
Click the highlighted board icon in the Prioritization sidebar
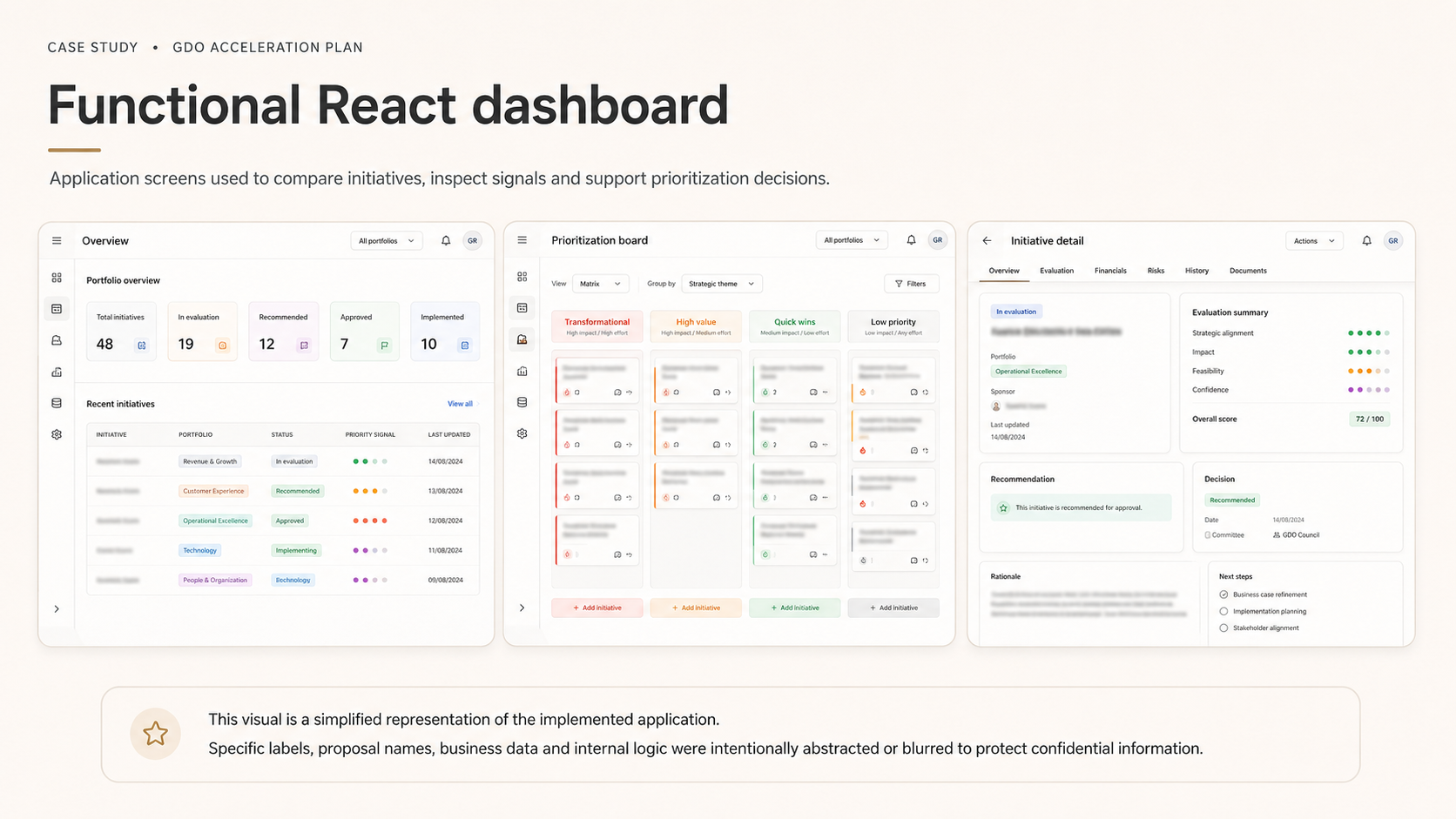[522, 339]
